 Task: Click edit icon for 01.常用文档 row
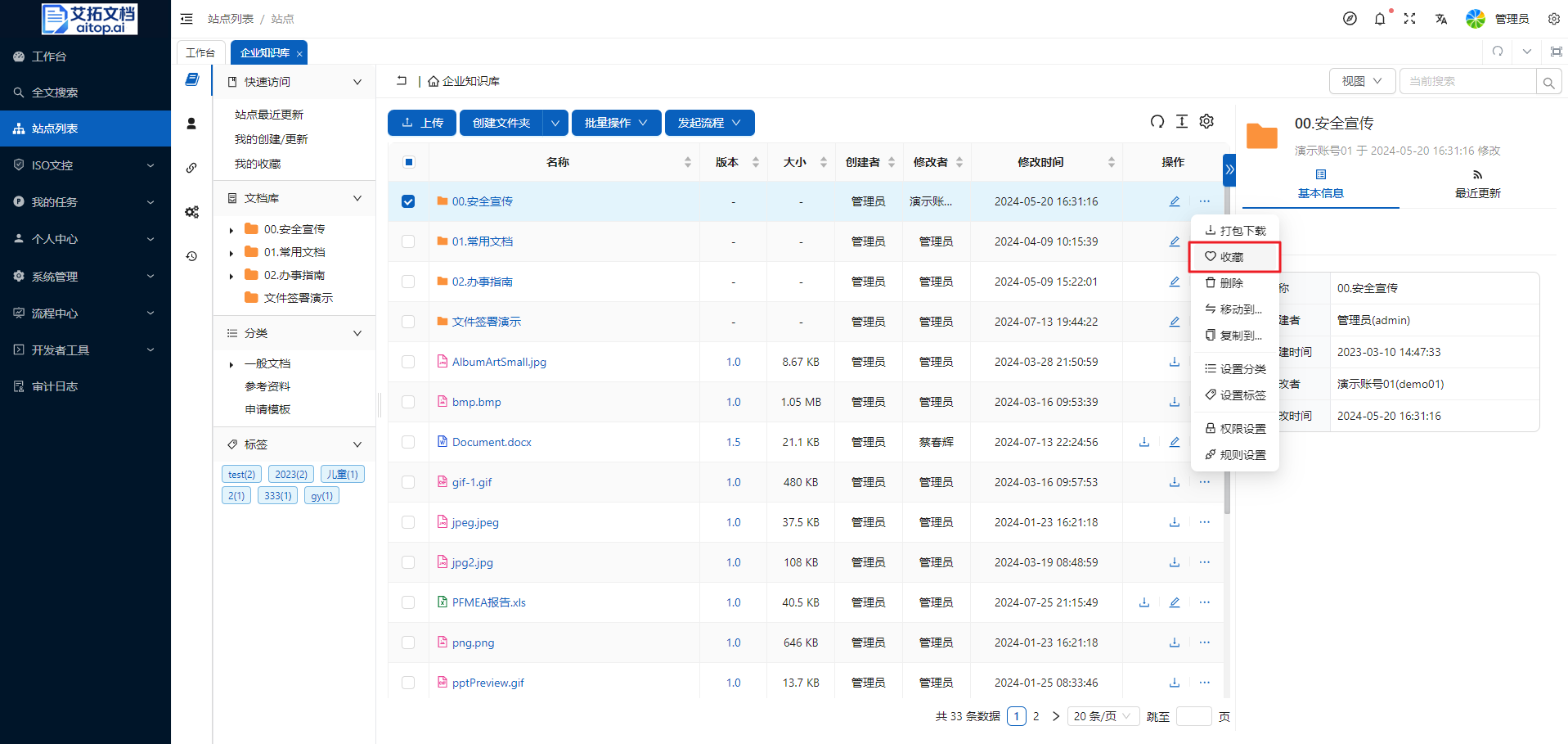[1174, 241]
